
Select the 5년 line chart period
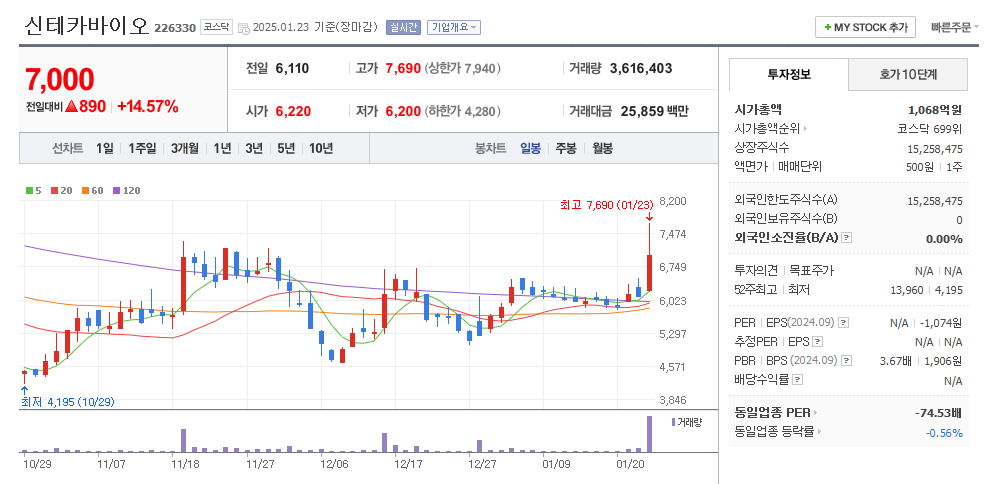click(285, 149)
